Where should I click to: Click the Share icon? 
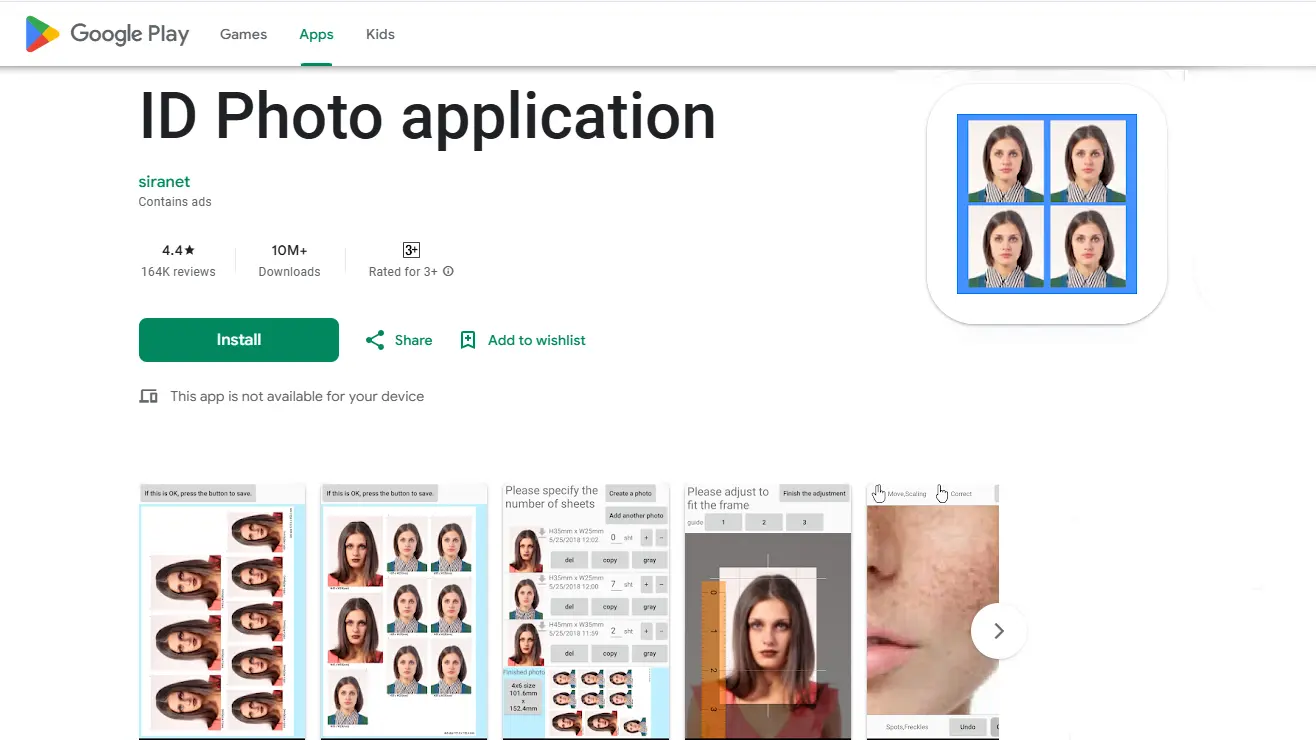[x=375, y=340]
